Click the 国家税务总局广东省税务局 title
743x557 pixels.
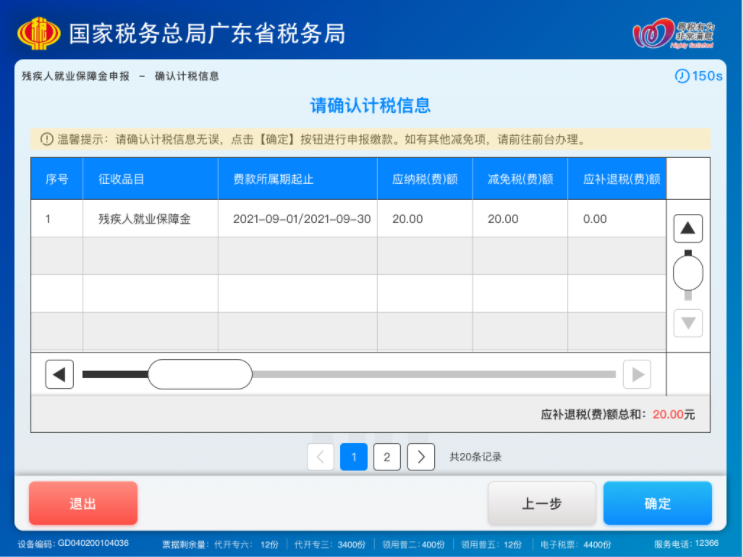208,34
